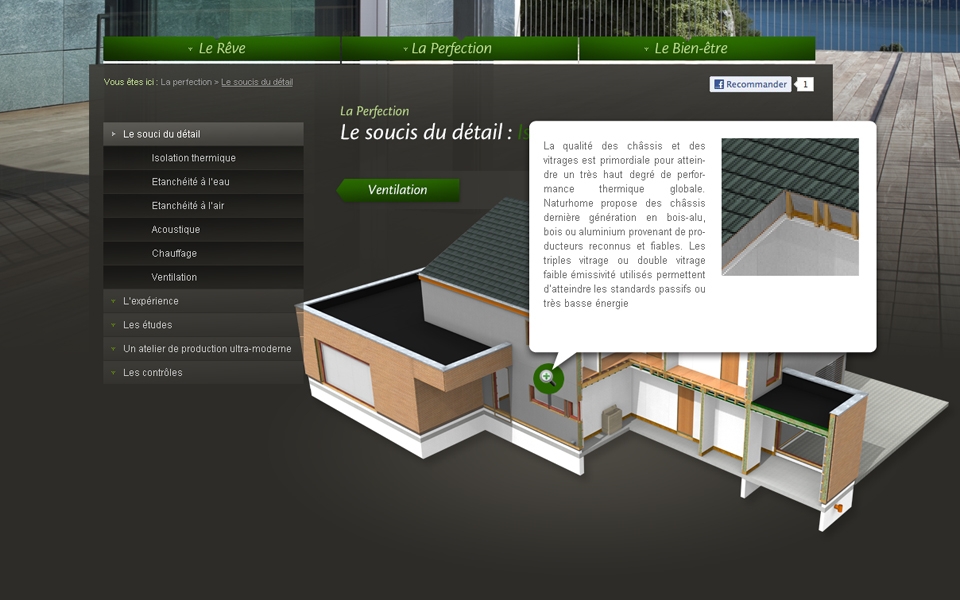
Task: Click the Facebook logo icon
Action: 719,84
